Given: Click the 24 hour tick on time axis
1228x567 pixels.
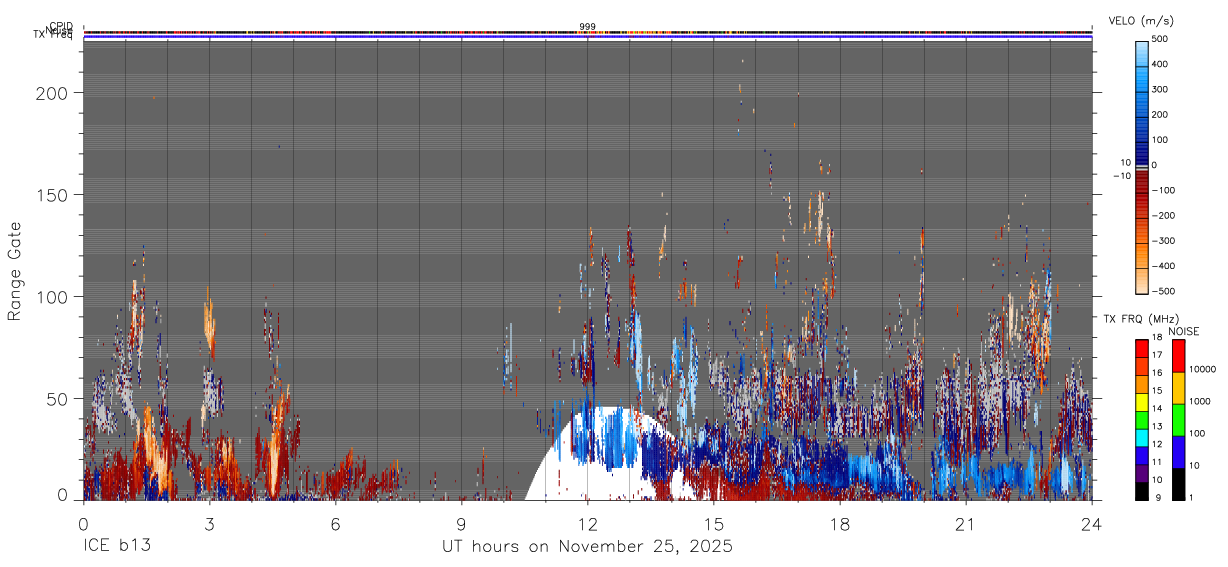Looking at the screenshot, I should [1091, 524].
